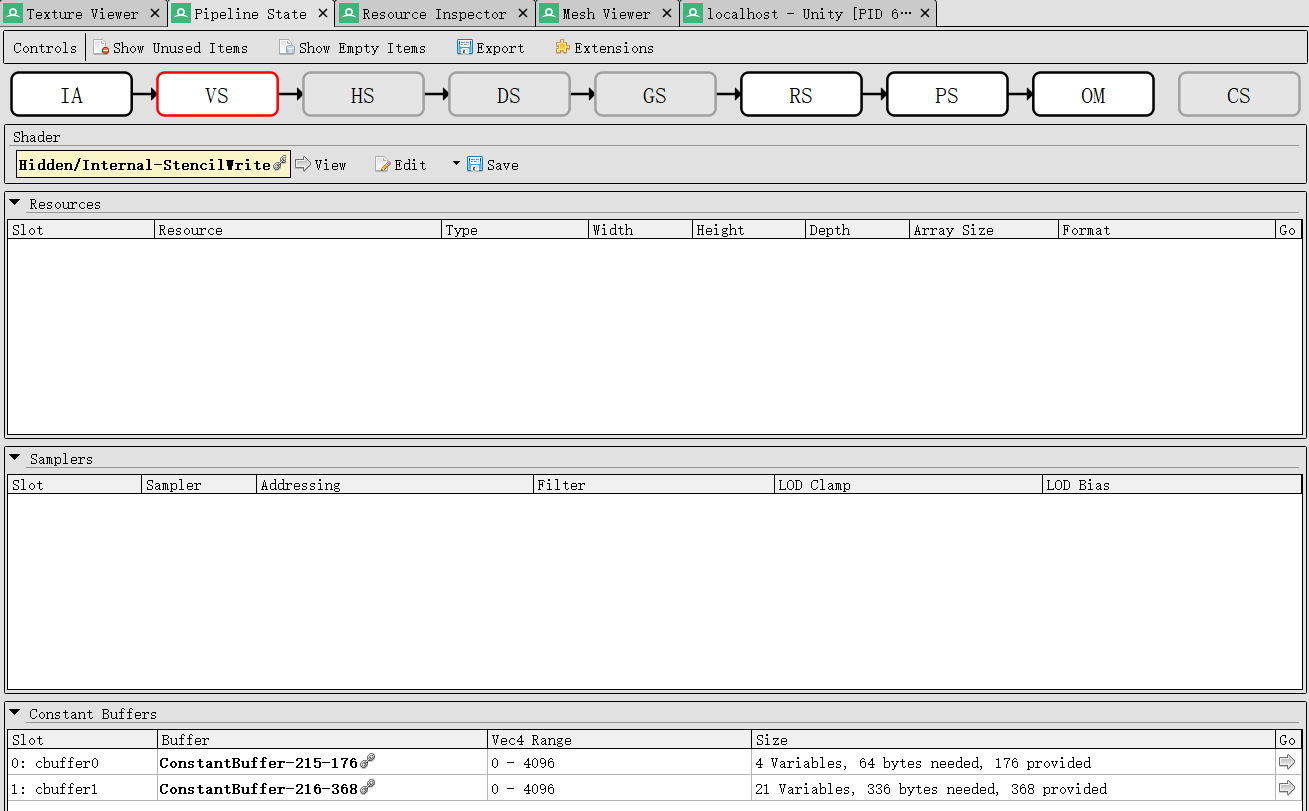Collapse the Resources section

coord(15,203)
